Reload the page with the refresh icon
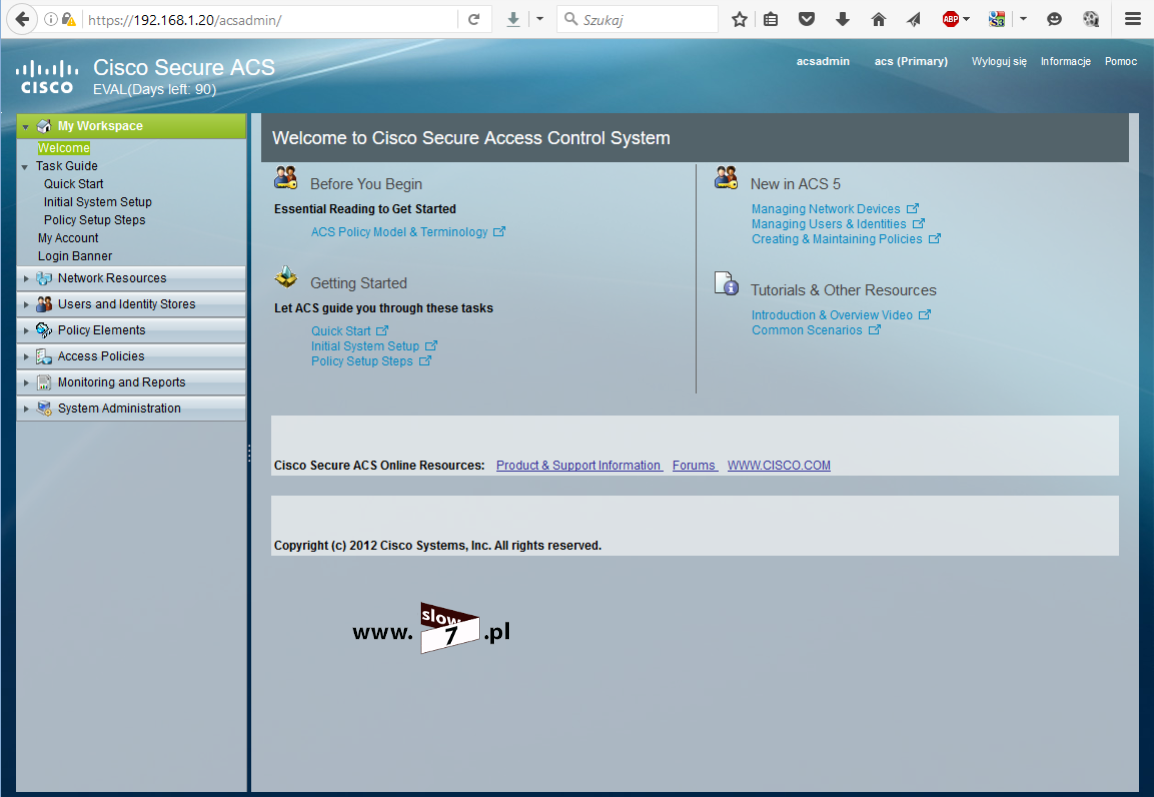Screen dimensions: 1154x797 (474, 20)
